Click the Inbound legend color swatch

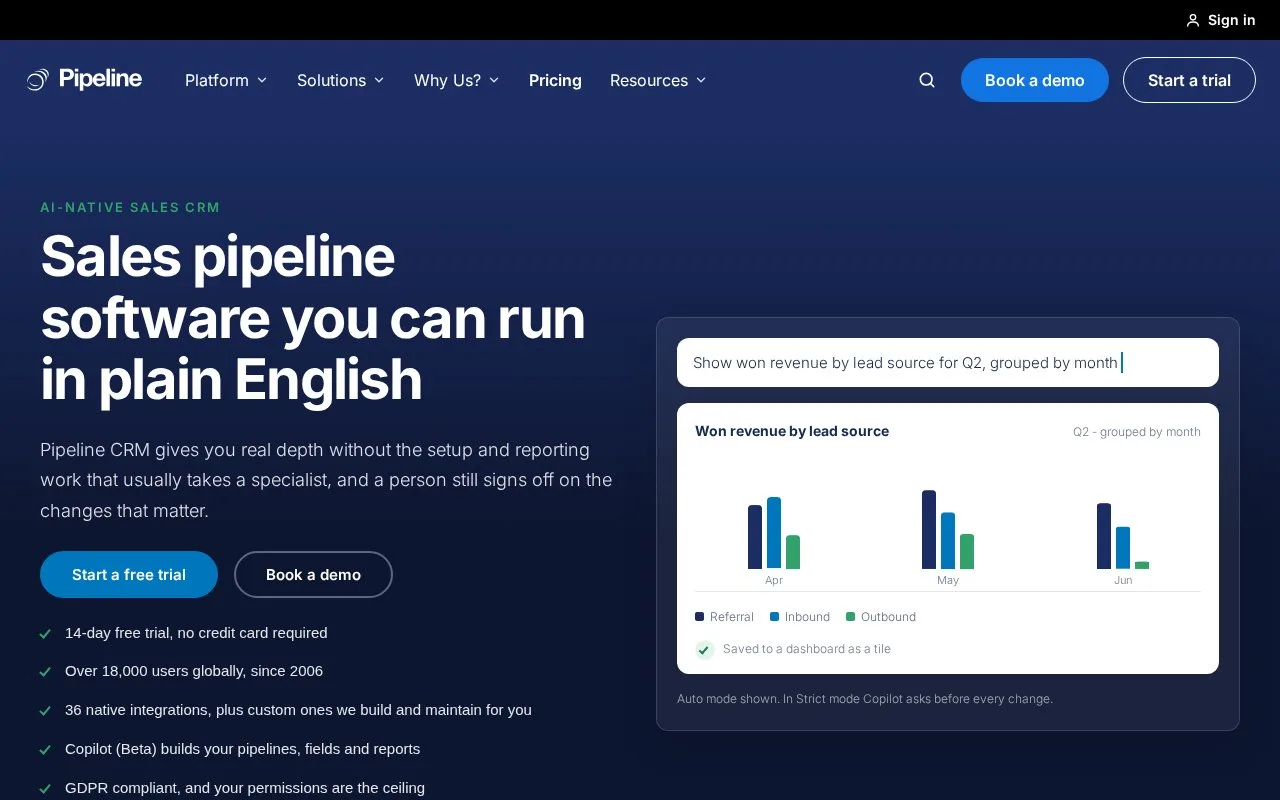click(774, 617)
